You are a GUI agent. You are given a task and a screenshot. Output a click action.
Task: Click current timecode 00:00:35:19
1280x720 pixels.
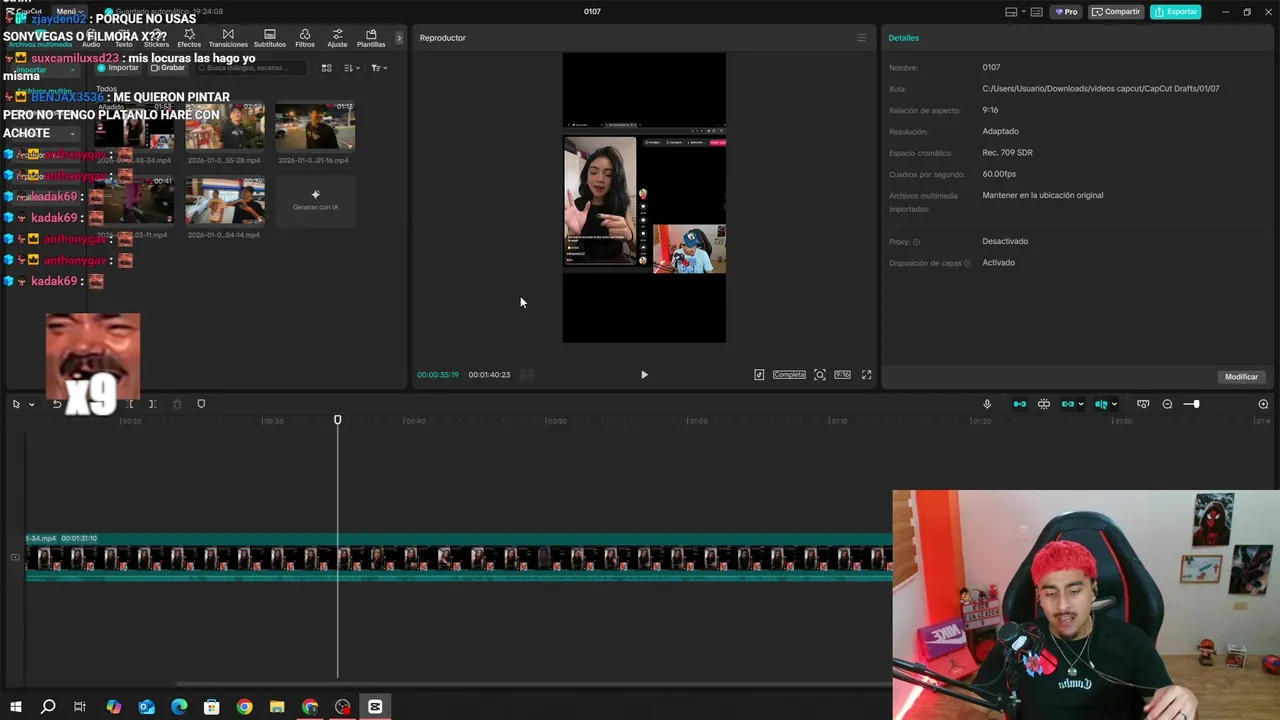tap(438, 375)
